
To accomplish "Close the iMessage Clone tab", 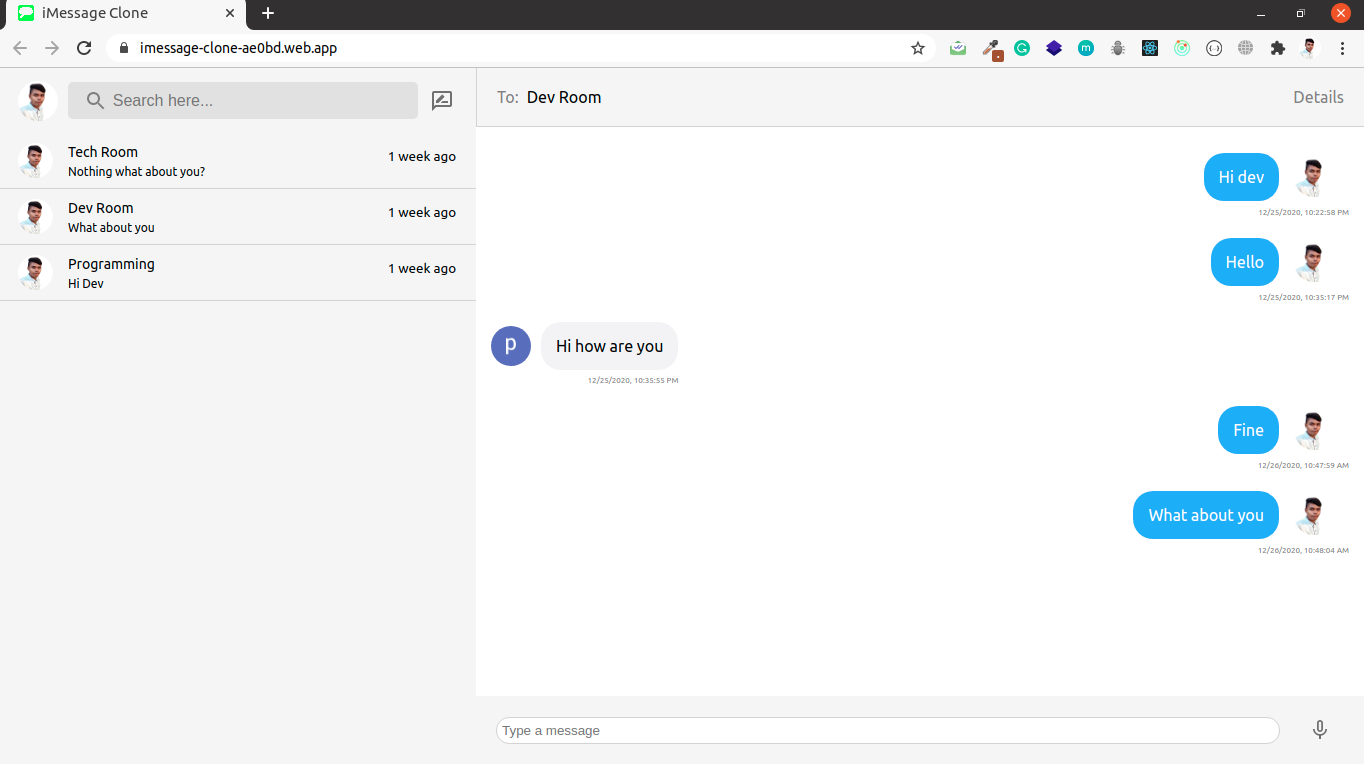I will point(230,13).
